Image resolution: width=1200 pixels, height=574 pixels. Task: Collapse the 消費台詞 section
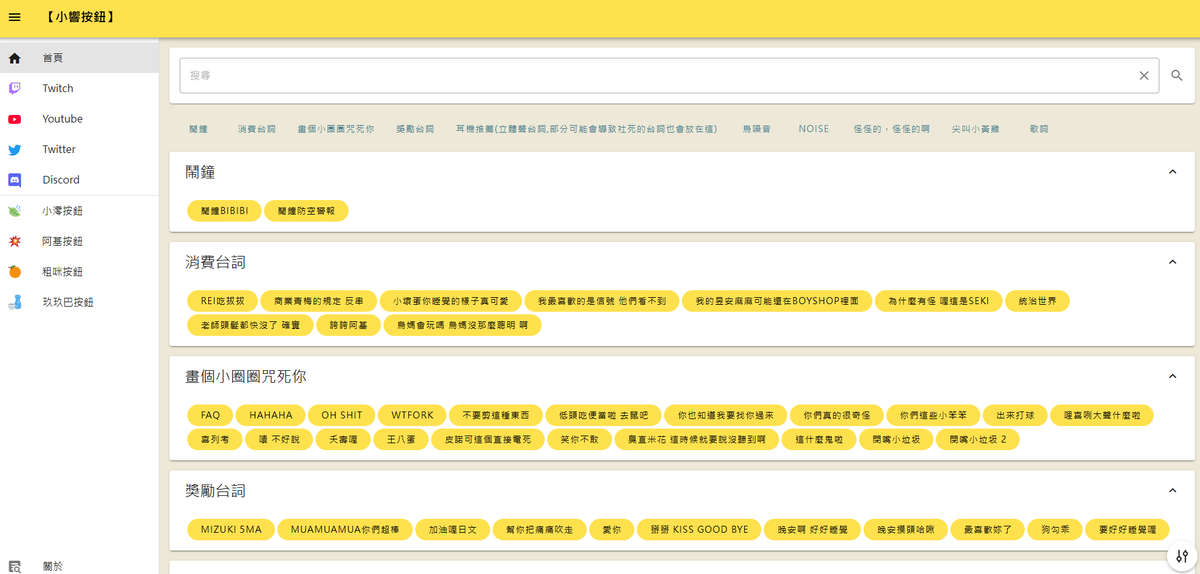click(x=1172, y=262)
